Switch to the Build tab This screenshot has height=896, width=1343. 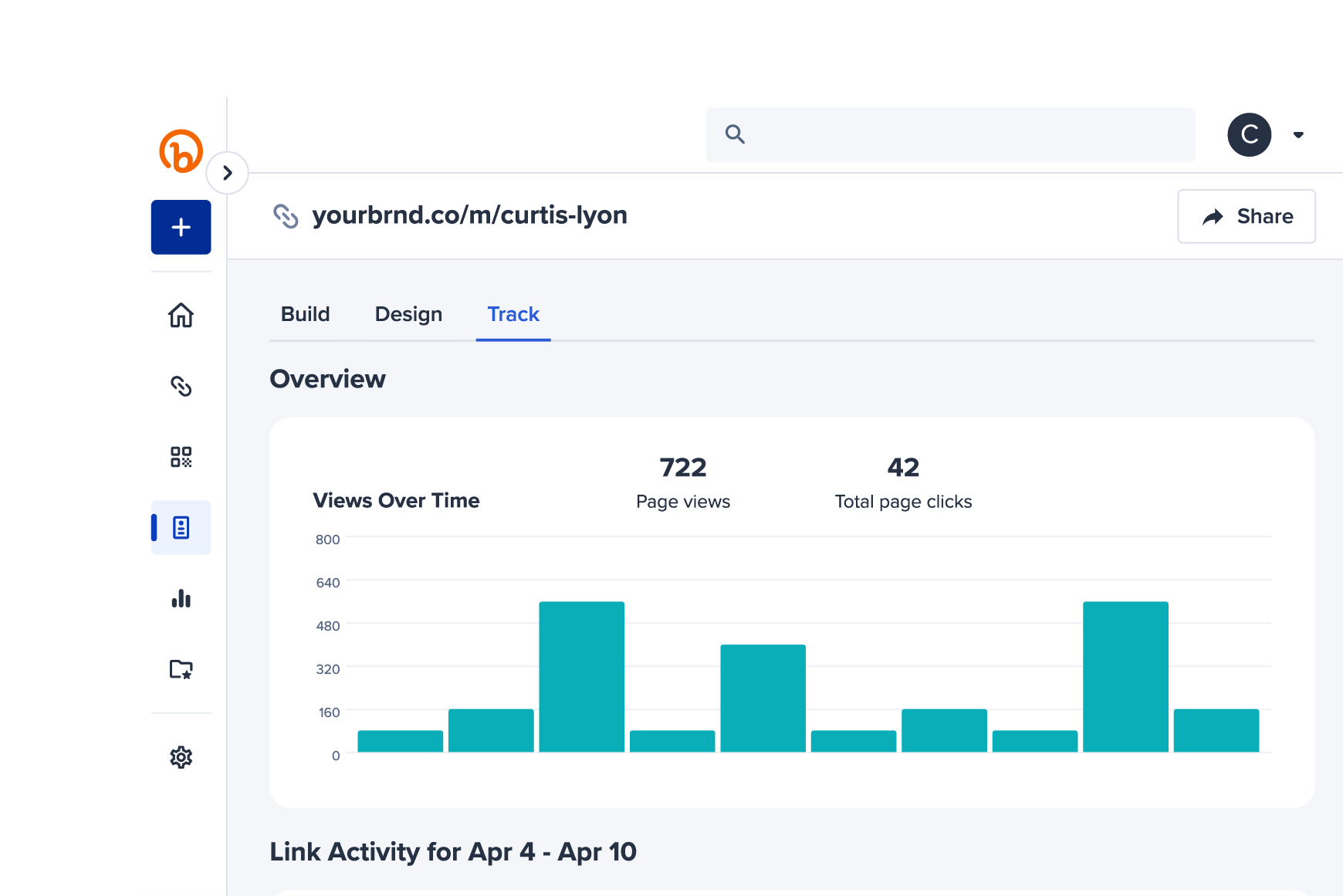[x=305, y=314]
